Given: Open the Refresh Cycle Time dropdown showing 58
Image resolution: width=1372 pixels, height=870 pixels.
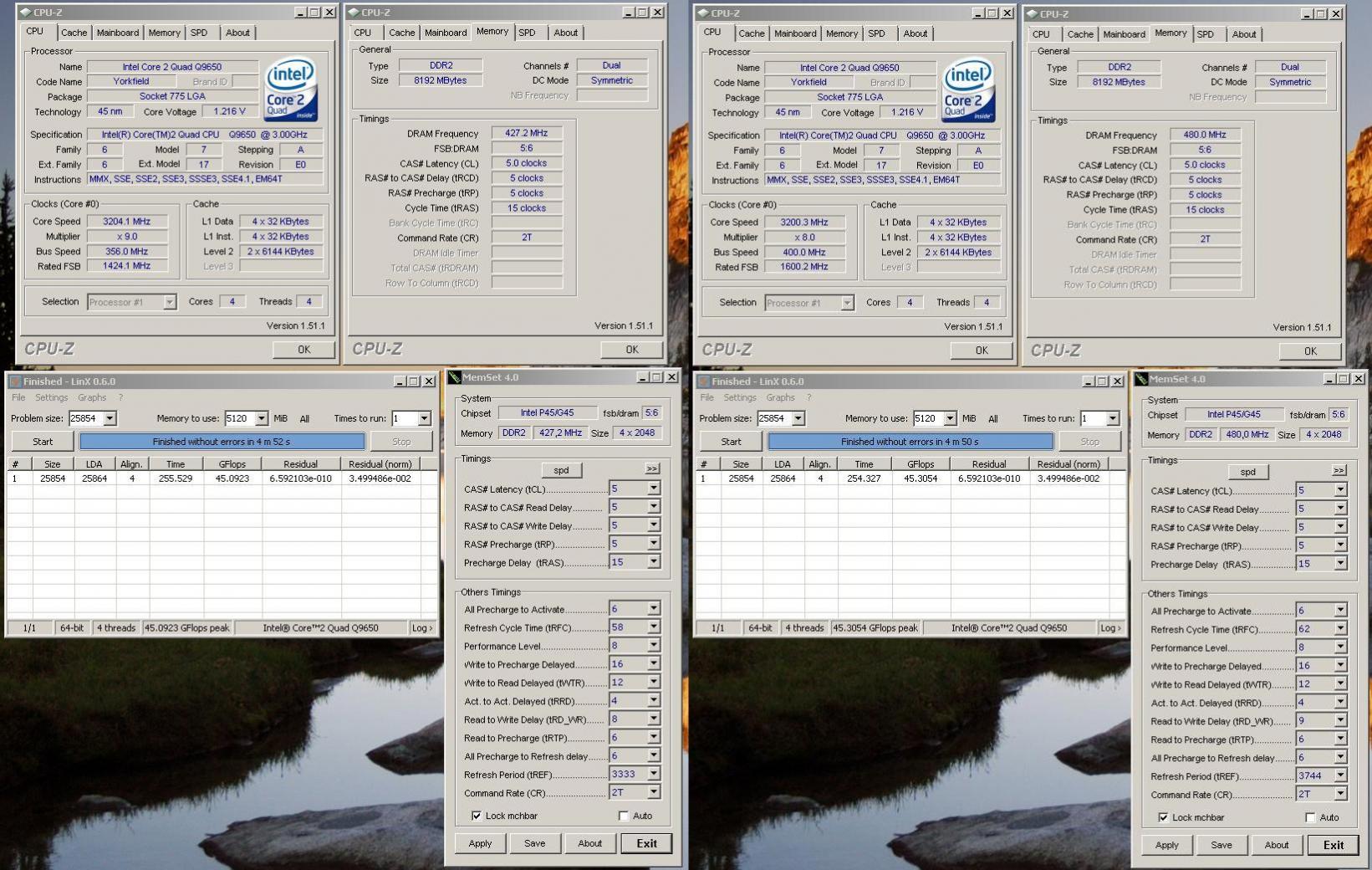Looking at the screenshot, I should coord(654,627).
